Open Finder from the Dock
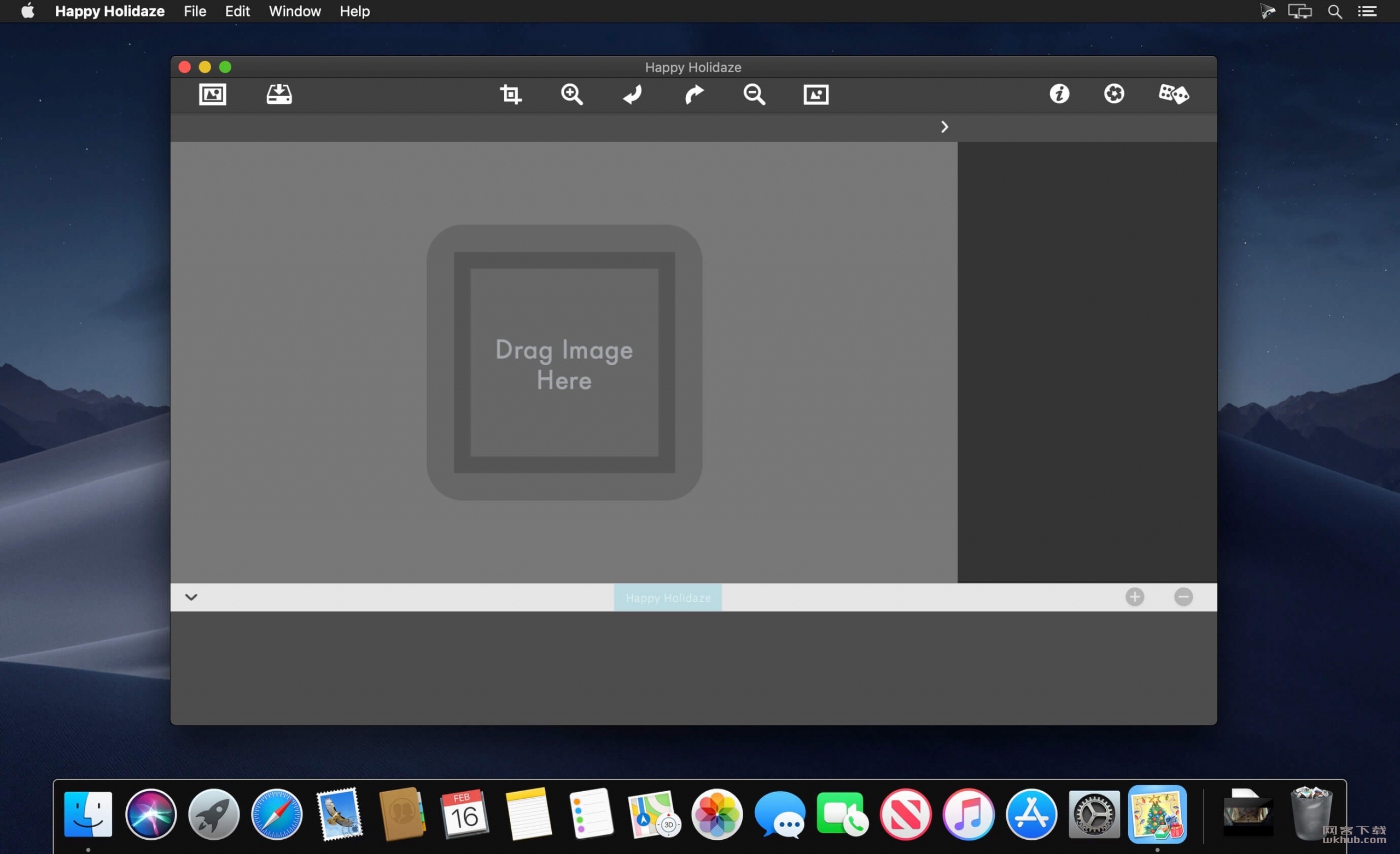The image size is (1400, 854). pos(88,814)
